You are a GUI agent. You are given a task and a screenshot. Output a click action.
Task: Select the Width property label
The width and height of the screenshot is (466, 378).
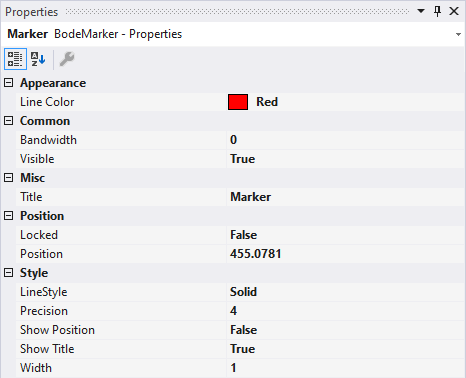click(36, 368)
